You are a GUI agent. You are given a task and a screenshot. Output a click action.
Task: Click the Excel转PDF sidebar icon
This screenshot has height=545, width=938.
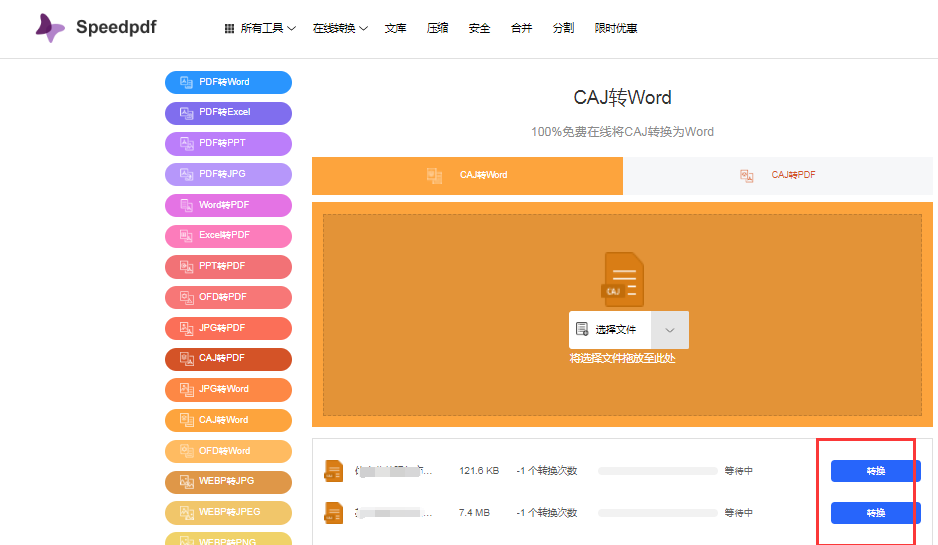point(187,236)
